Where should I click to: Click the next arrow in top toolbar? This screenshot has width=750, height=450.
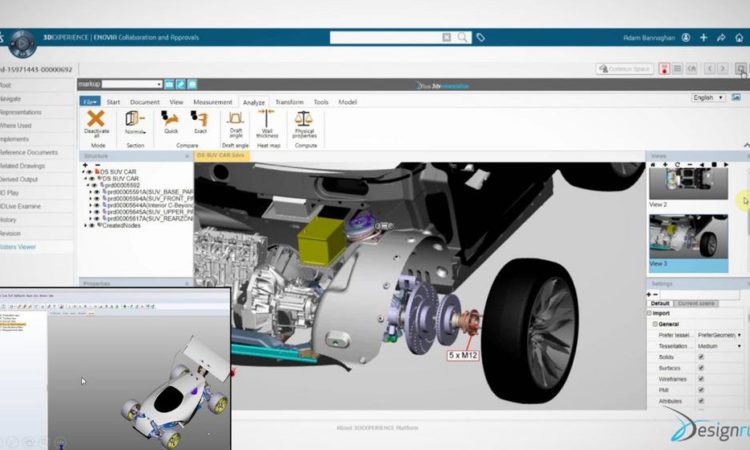[x=723, y=69]
